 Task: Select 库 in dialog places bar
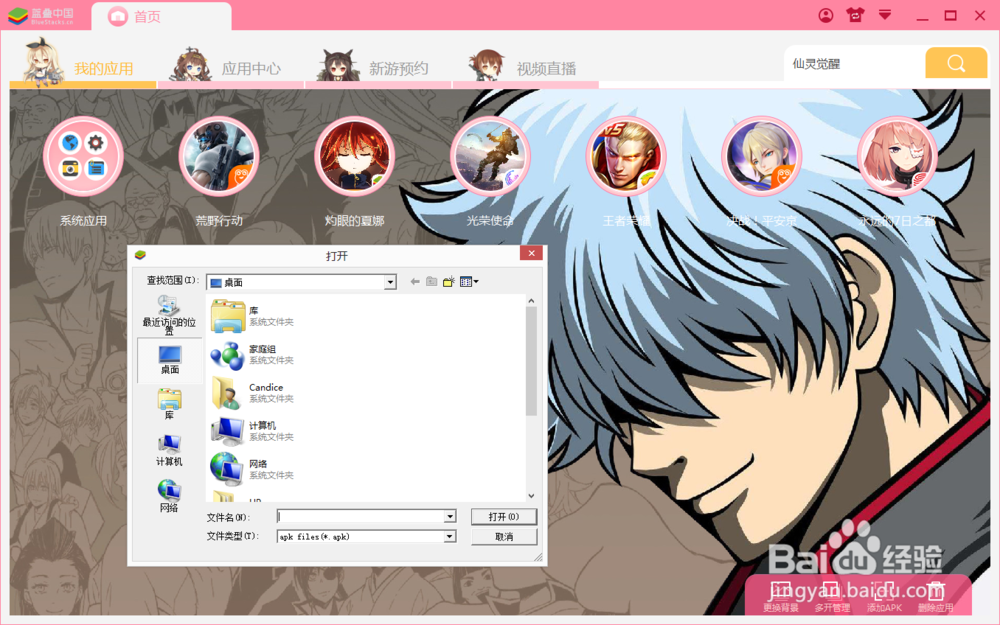pos(169,404)
